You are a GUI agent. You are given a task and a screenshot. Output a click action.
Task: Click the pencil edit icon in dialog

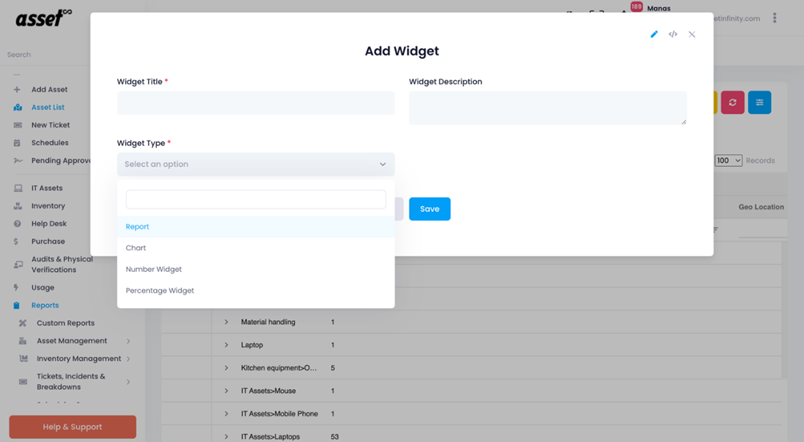click(x=654, y=34)
